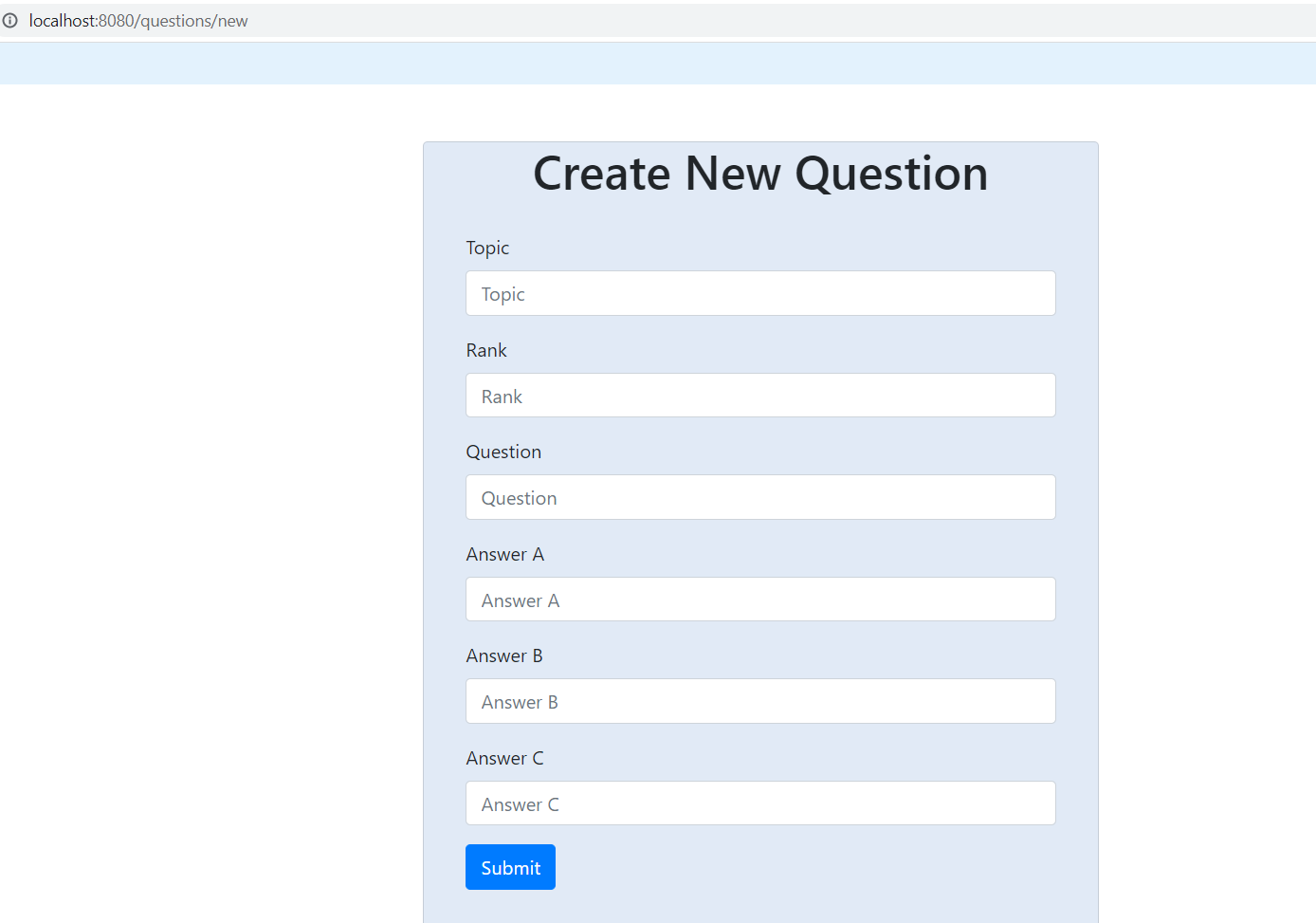Focus the Rank input field
Image resolution: width=1316 pixels, height=923 pixels.
[759, 395]
